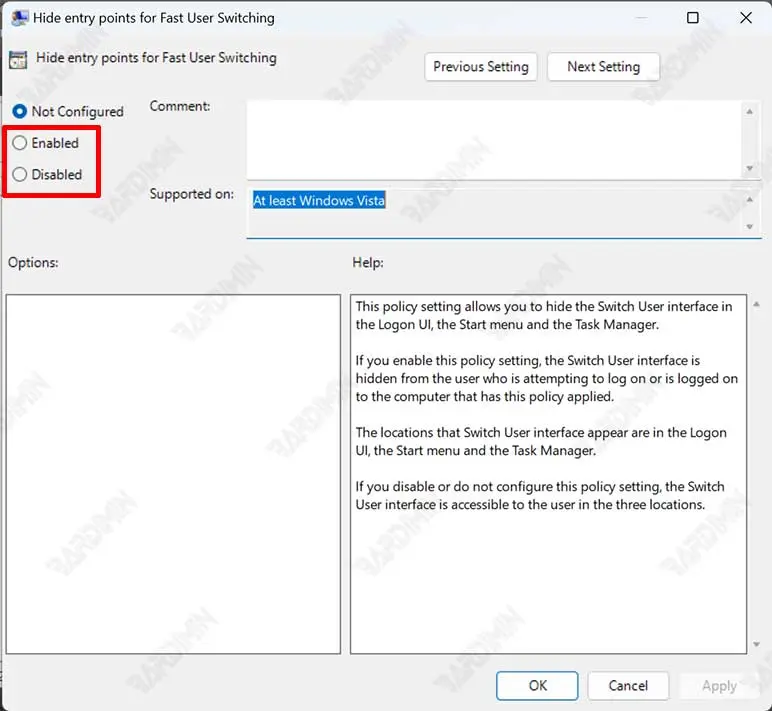The height and width of the screenshot is (711, 772).
Task: Click the policy heading text beside icon
Action: pos(156,58)
